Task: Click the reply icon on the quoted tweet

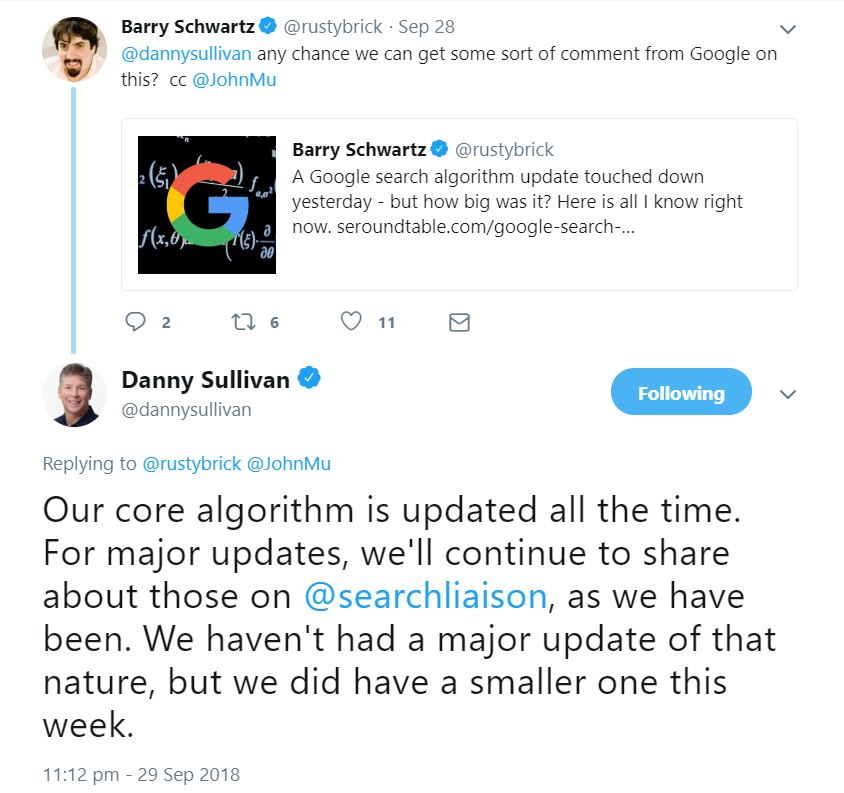Action: (134, 321)
